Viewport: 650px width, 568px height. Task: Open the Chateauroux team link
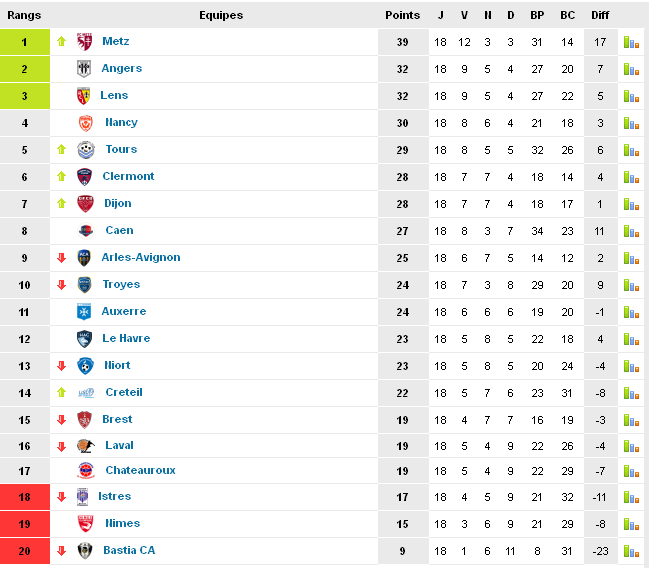(140, 471)
